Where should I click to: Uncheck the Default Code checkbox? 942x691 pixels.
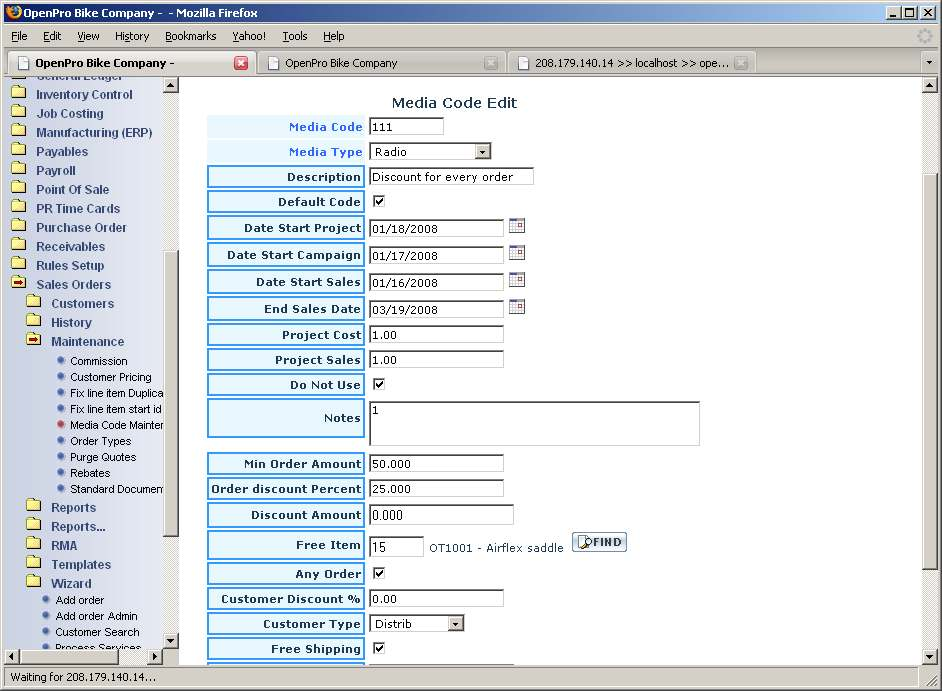(x=379, y=201)
